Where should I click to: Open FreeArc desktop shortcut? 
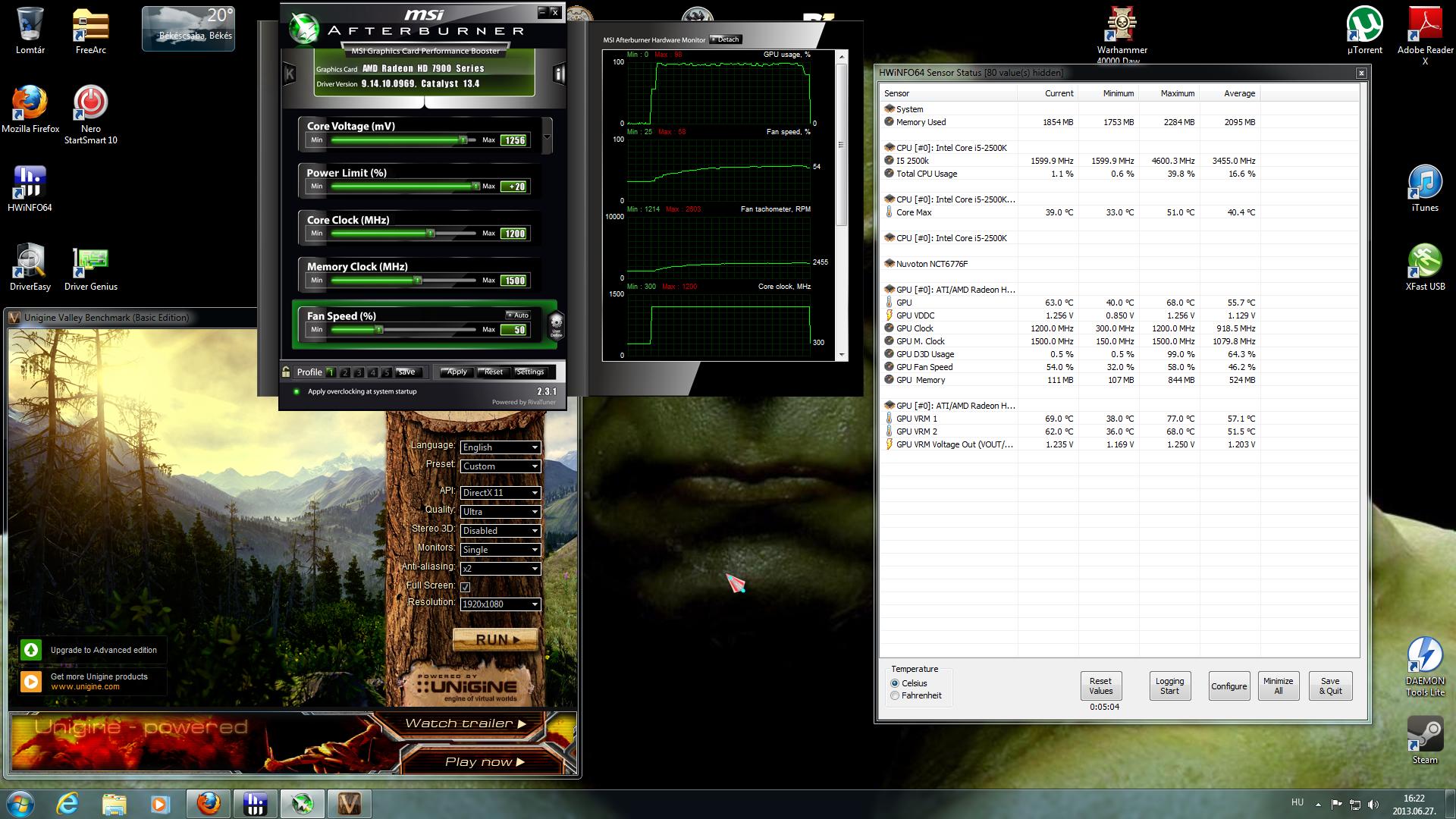point(91,31)
